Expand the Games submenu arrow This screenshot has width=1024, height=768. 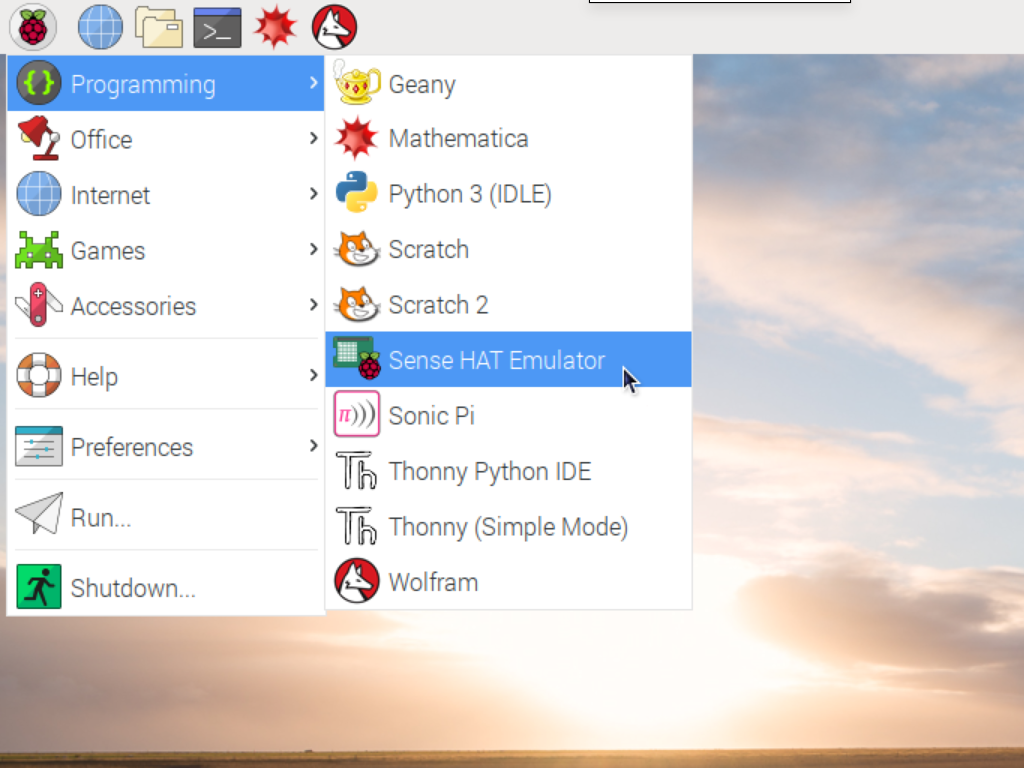click(313, 249)
